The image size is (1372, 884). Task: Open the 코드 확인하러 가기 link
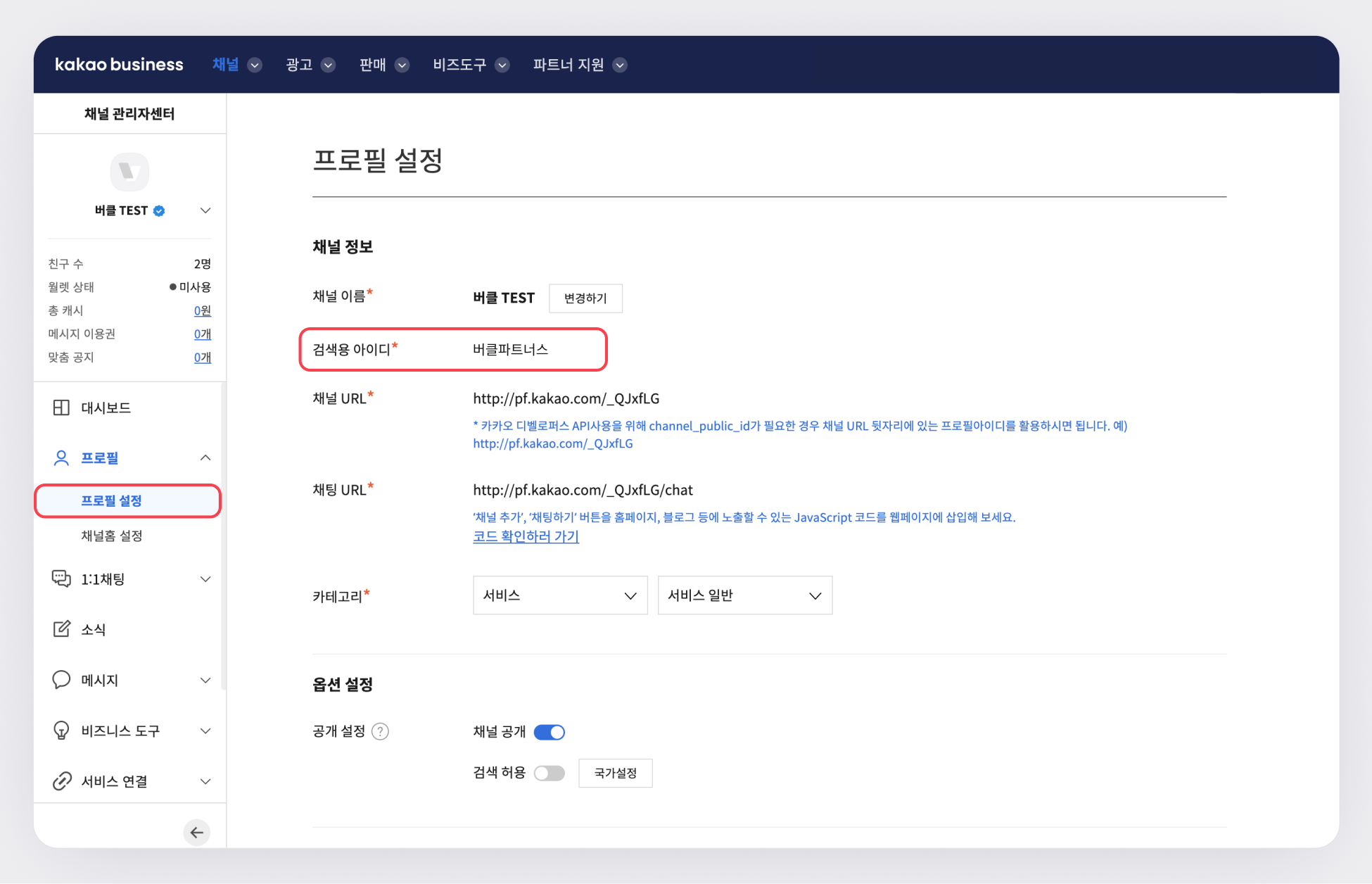[x=526, y=536]
